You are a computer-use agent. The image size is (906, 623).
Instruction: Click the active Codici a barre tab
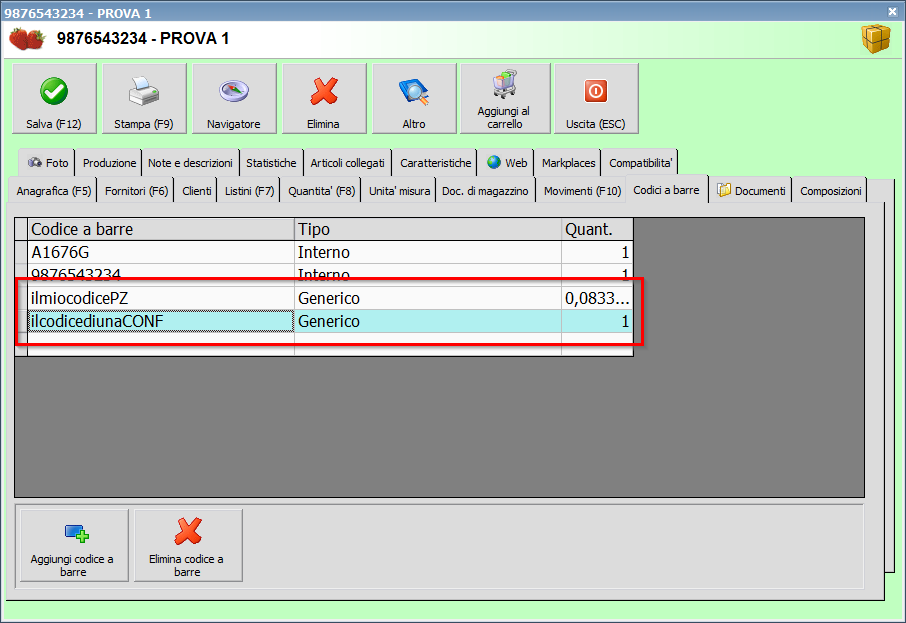click(x=666, y=190)
